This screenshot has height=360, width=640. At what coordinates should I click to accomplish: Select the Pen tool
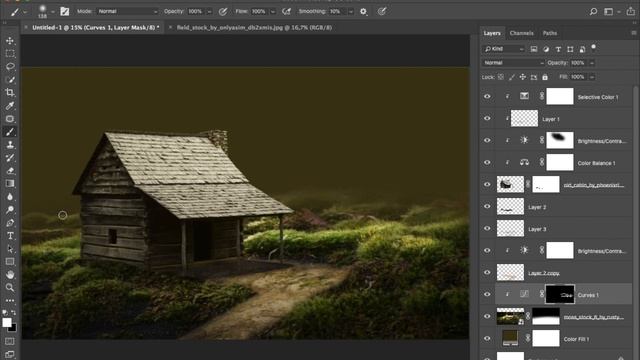pyautogui.click(x=10, y=223)
